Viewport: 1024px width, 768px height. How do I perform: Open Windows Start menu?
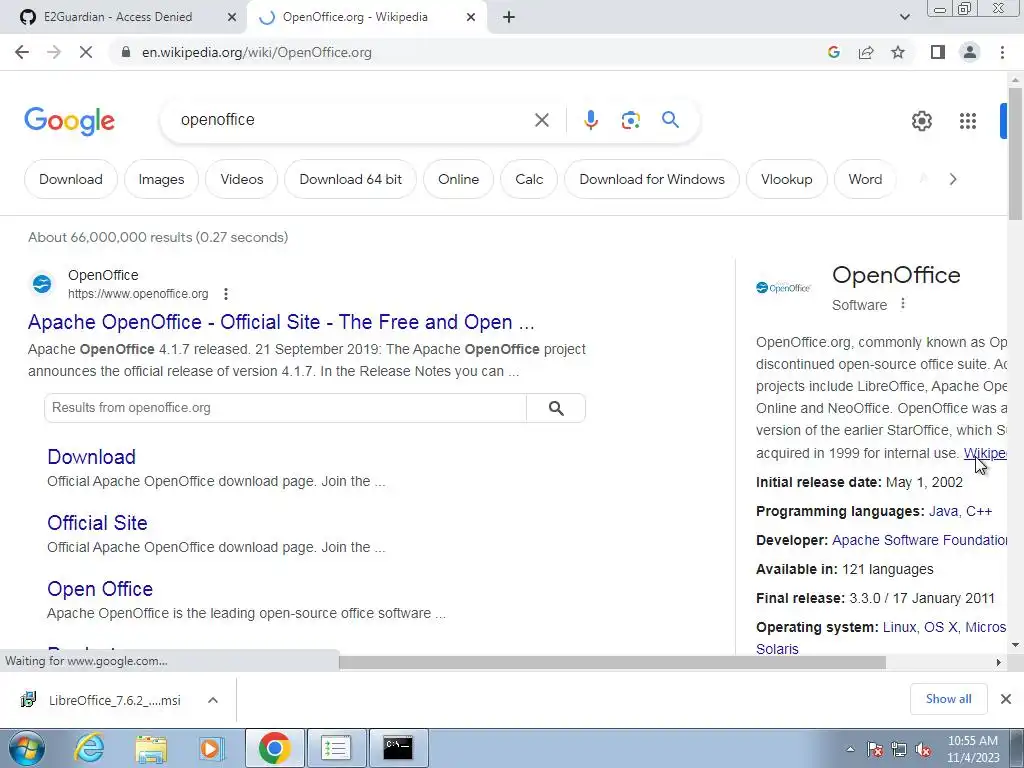coord(26,748)
